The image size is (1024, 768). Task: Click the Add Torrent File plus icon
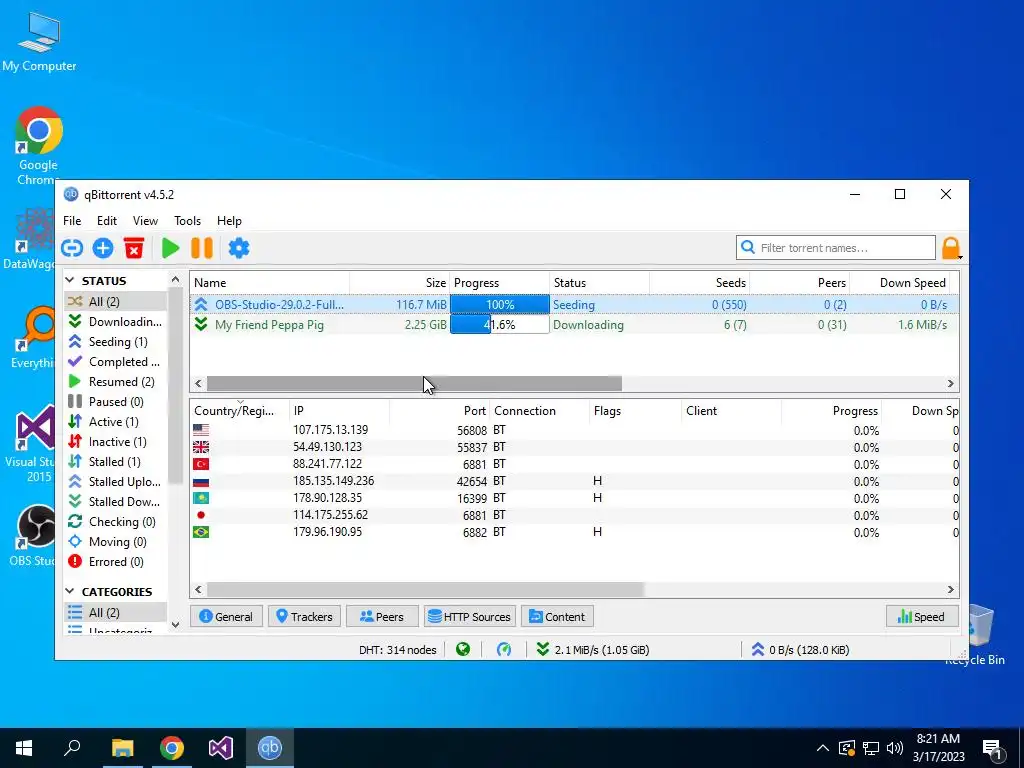point(103,248)
